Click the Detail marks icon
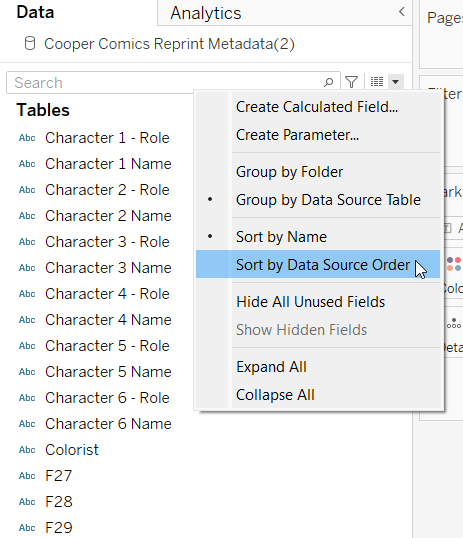This screenshot has width=463, height=538. 454,324
